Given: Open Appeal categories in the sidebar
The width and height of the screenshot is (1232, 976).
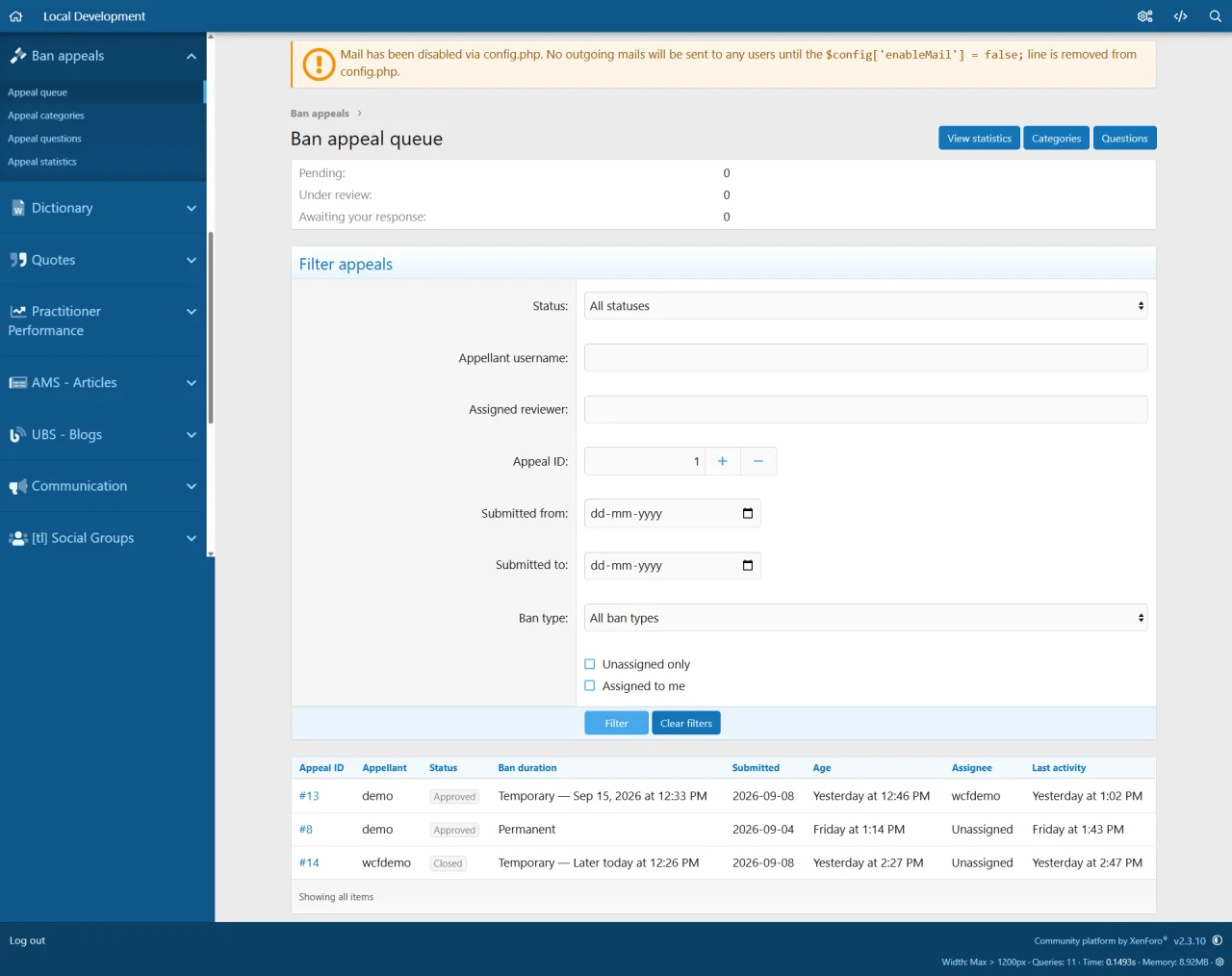Looking at the screenshot, I should tap(46, 116).
